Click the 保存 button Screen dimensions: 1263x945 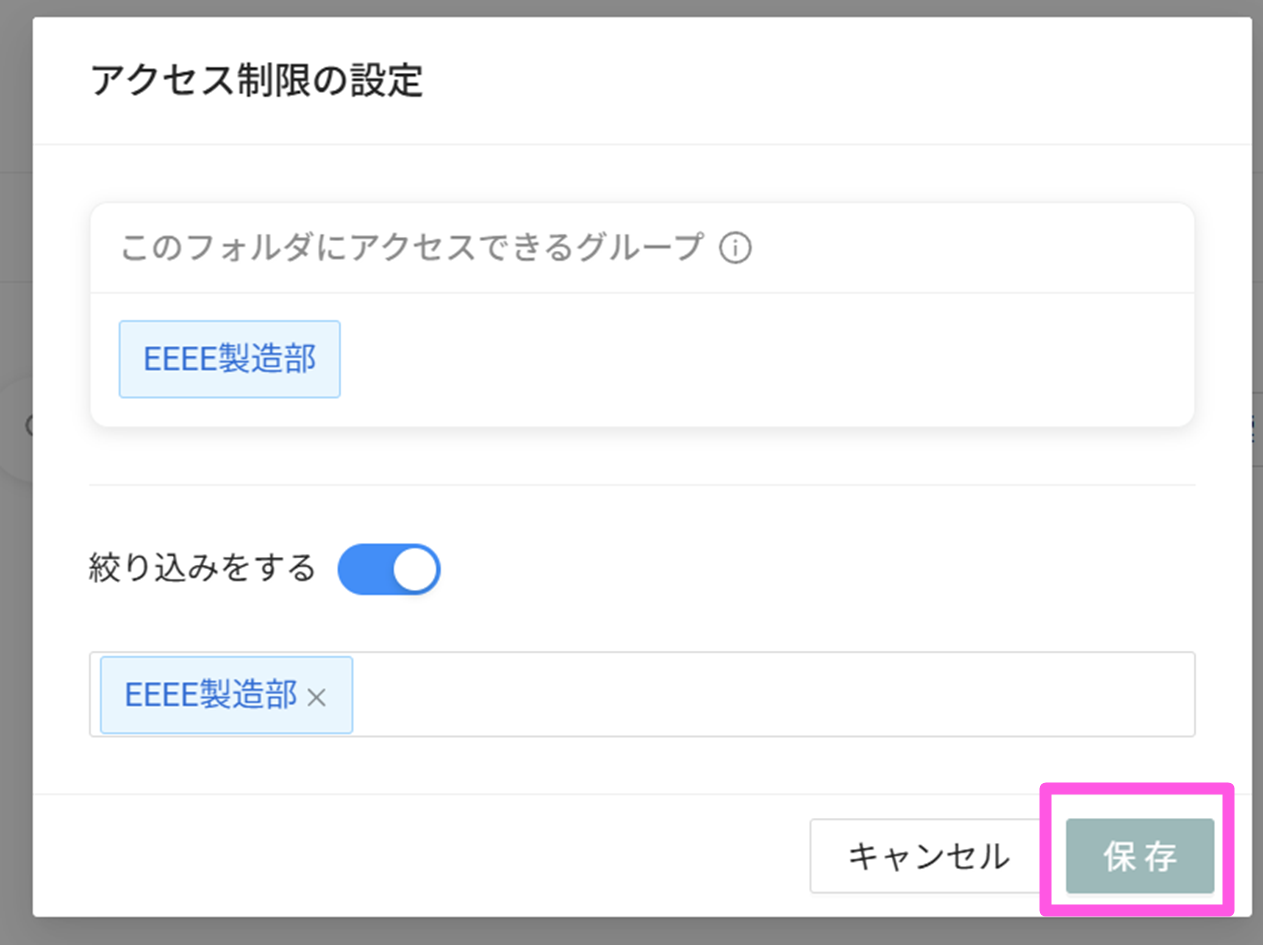coord(1139,856)
